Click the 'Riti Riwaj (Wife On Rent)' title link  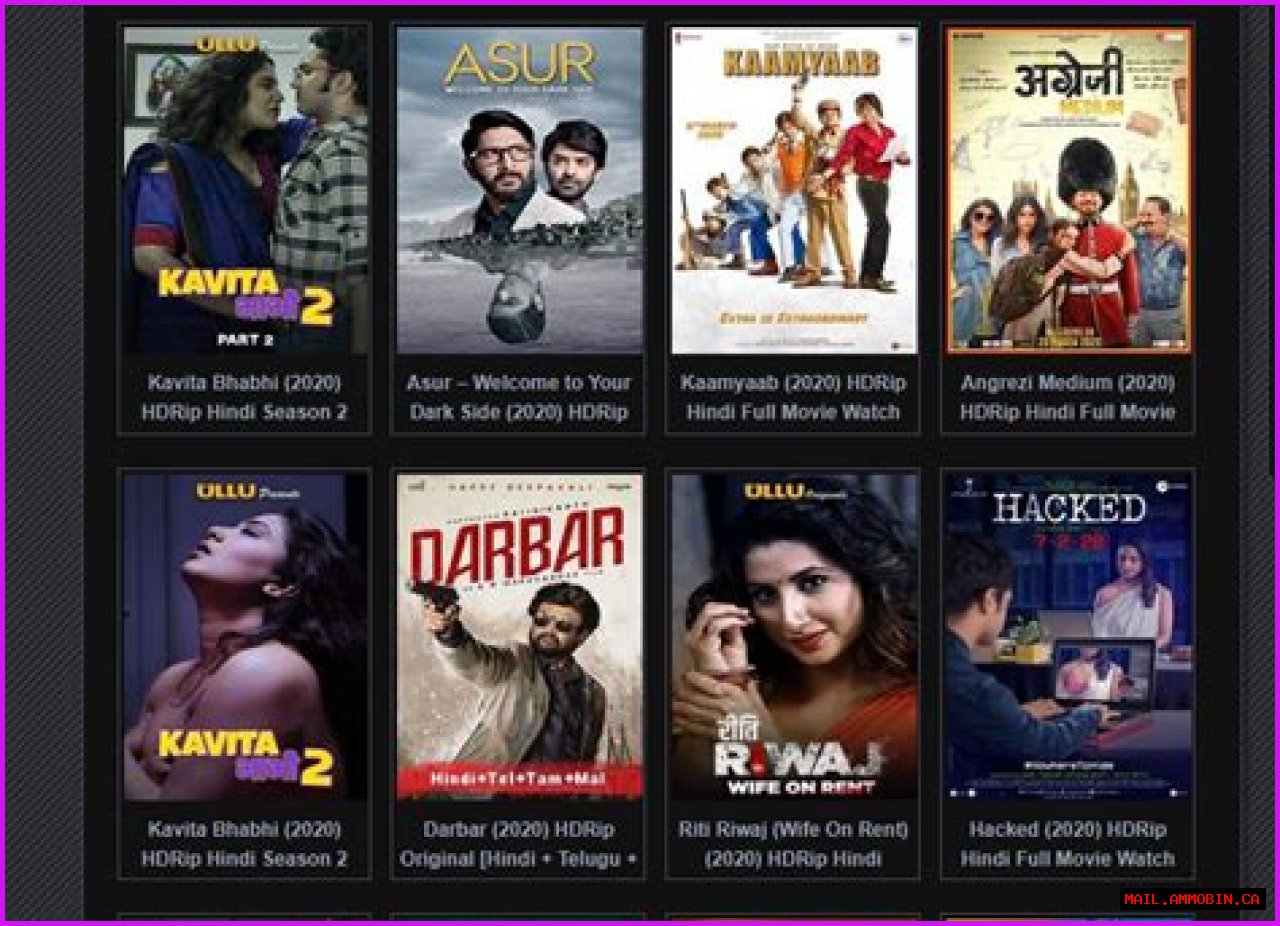pos(794,844)
